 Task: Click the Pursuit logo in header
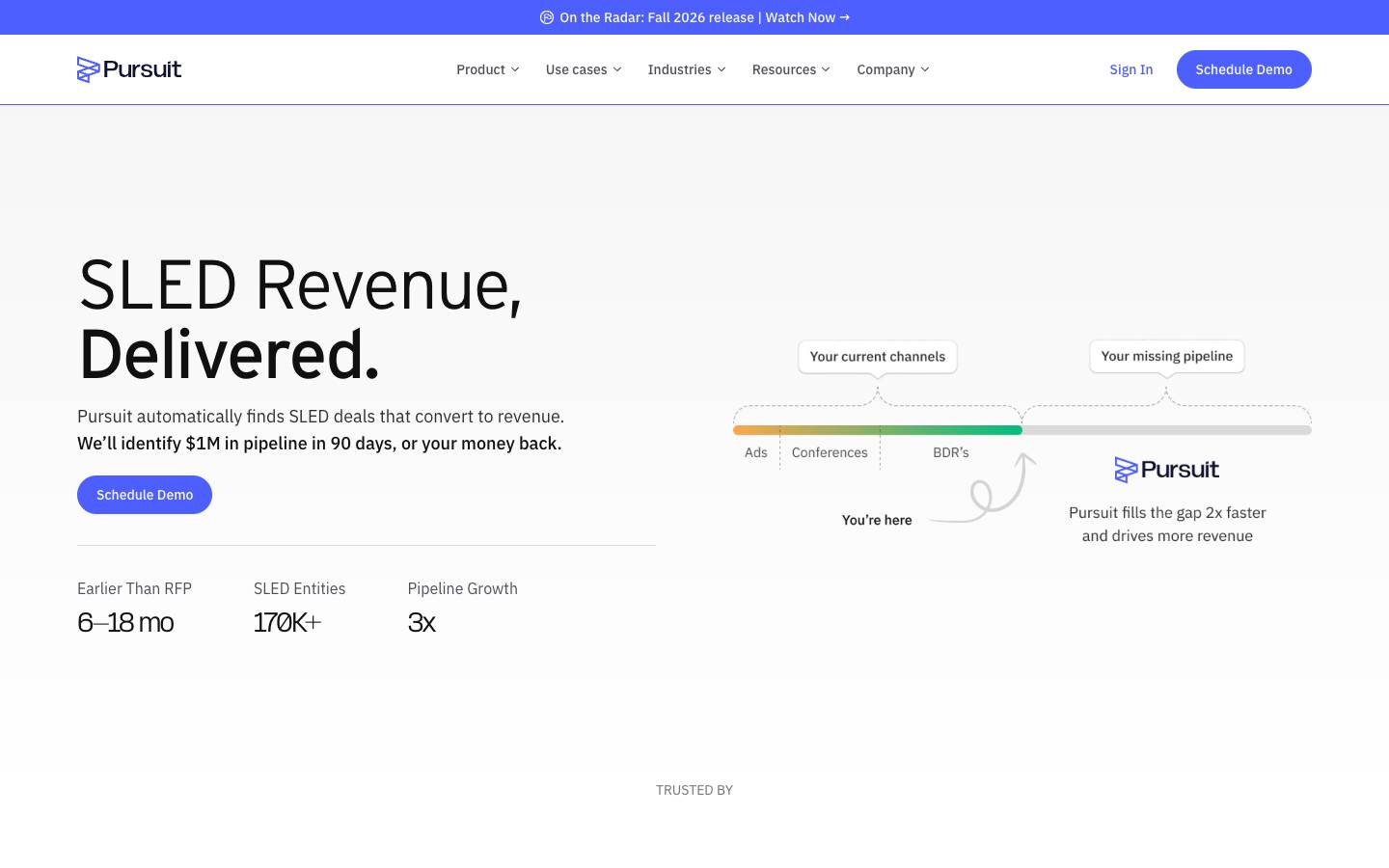(x=129, y=69)
